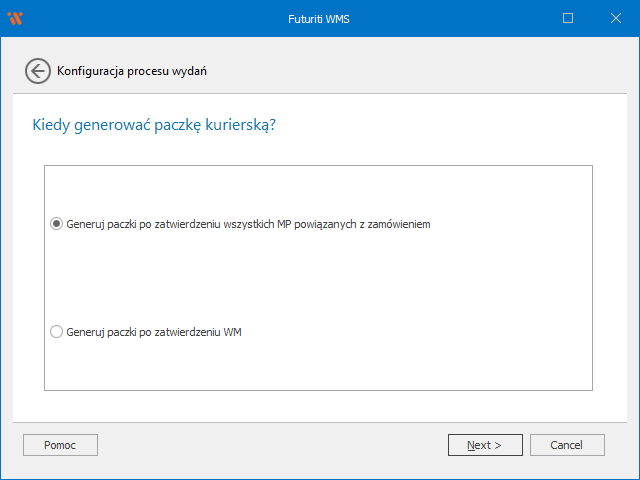Maximize the Futuriti WMS window
This screenshot has width=640, height=480.
click(x=568, y=18)
